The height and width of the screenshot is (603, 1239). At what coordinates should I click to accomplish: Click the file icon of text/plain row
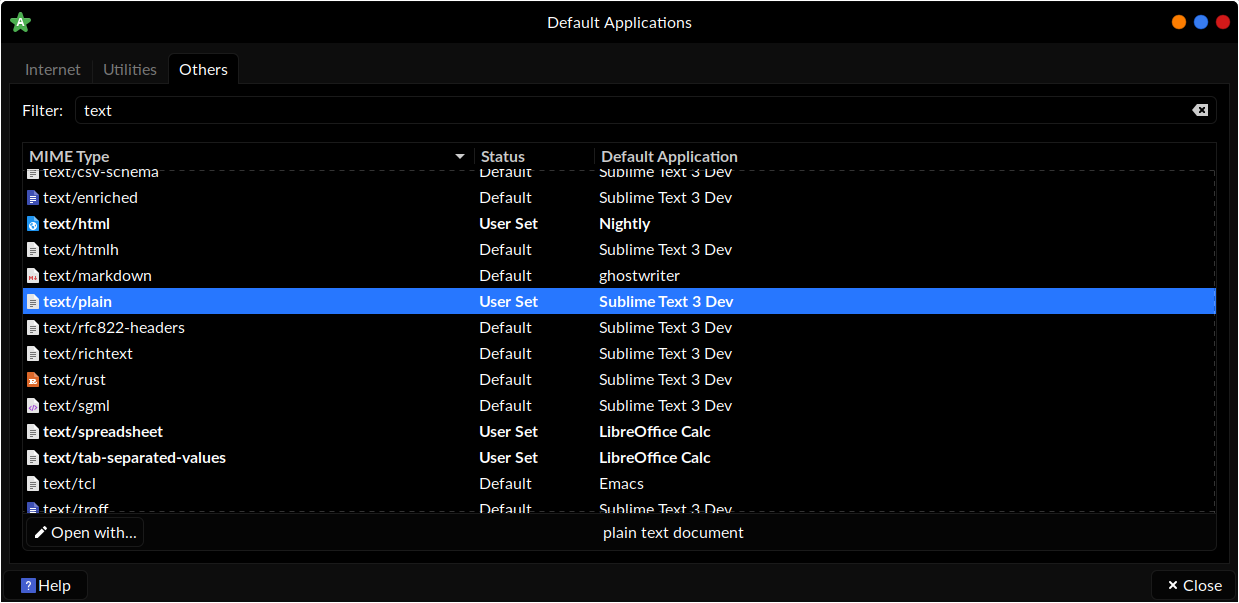point(33,302)
